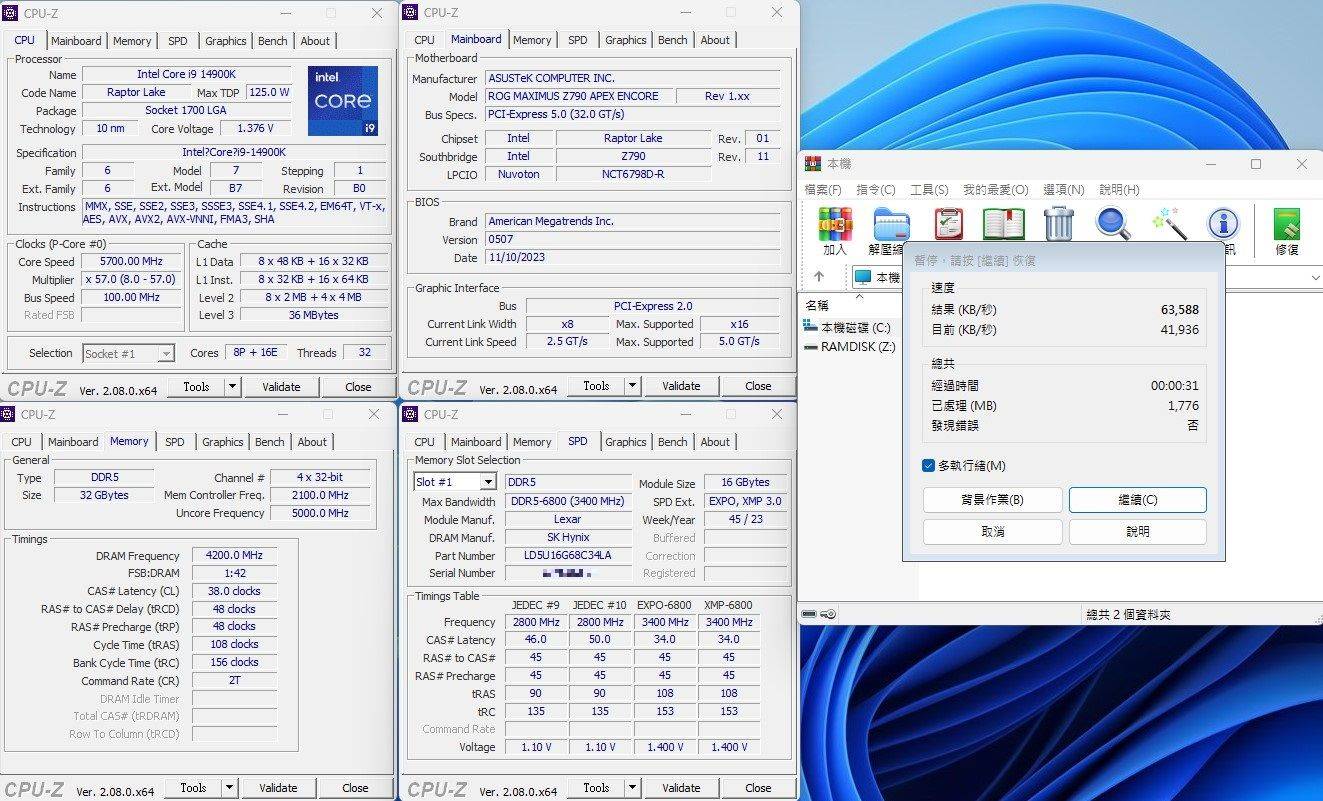Screen dimensions: 1323x801
Task: Click the title bar icon of the CPU-Z SPD window
Action: (411, 414)
